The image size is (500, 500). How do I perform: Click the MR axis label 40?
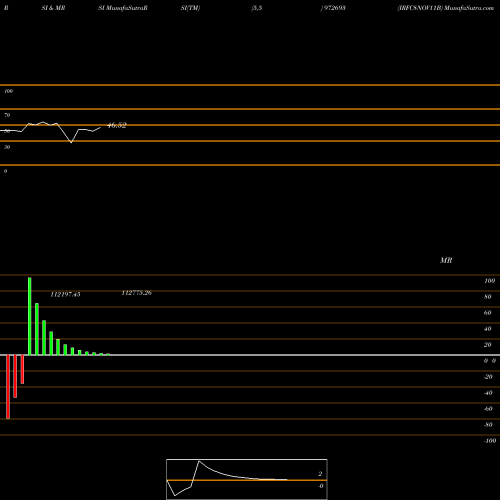coord(488,329)
